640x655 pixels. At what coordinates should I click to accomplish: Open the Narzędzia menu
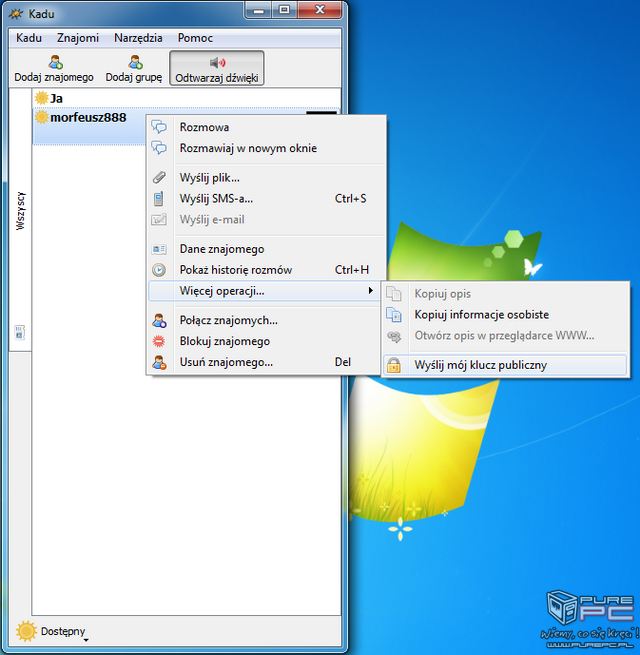138,38
